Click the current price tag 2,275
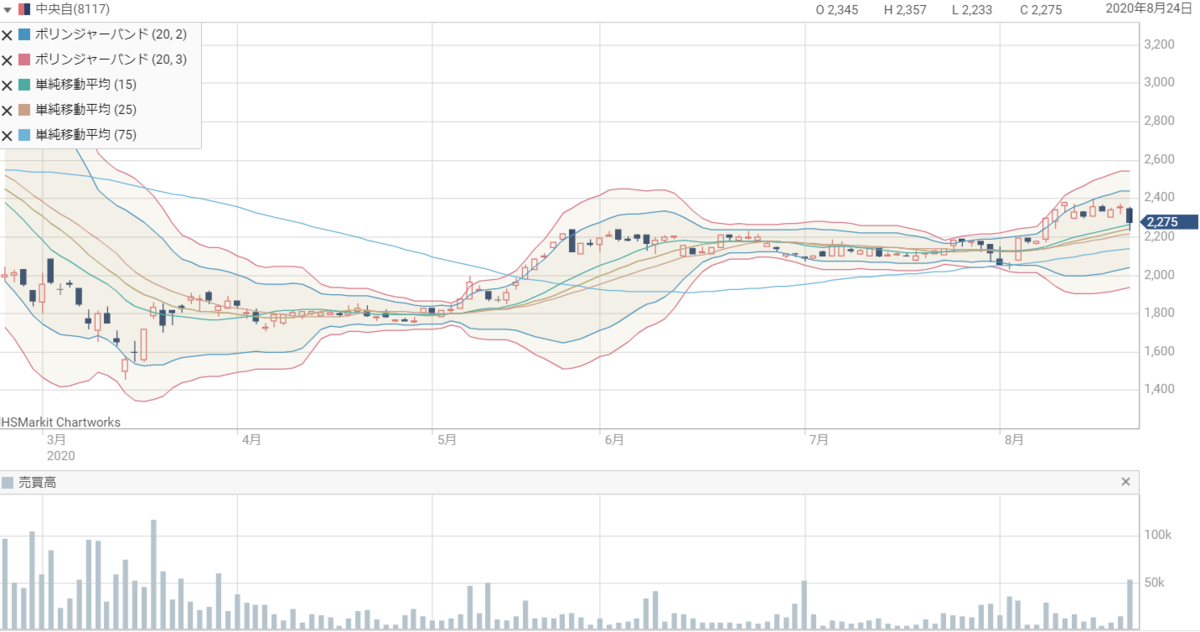The image size is (1200, 632). point(1169,222)
